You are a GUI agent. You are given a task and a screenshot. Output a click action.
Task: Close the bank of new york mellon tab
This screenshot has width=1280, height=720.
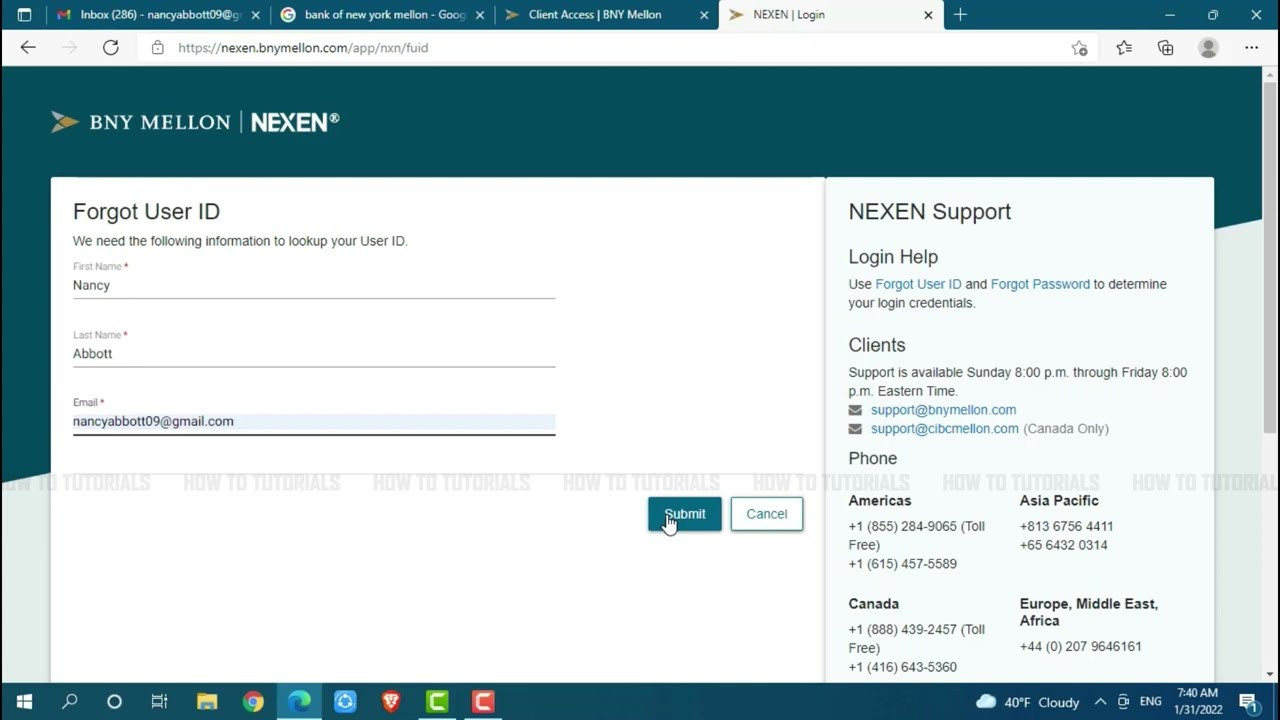[480, 15]
